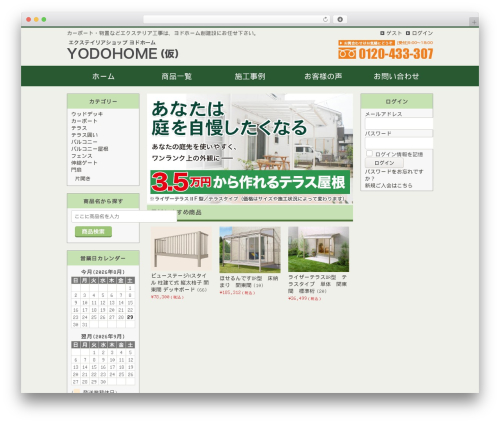Viewport: 500px width, 423px height.
Task: Click the 営業日カレンダー heading
Action: [x=103, y=258]
